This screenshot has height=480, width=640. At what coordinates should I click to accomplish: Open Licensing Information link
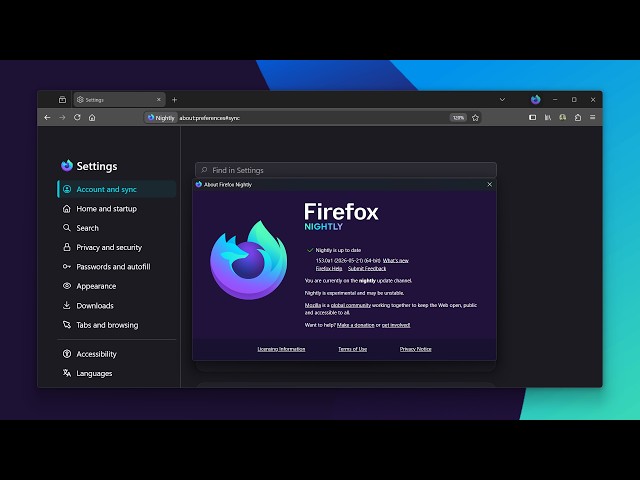[281, 349]
